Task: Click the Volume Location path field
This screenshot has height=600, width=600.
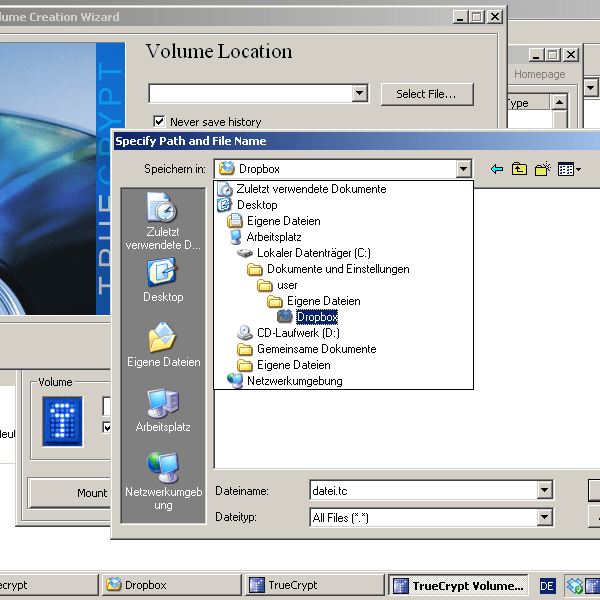Action: coord(251,93)
